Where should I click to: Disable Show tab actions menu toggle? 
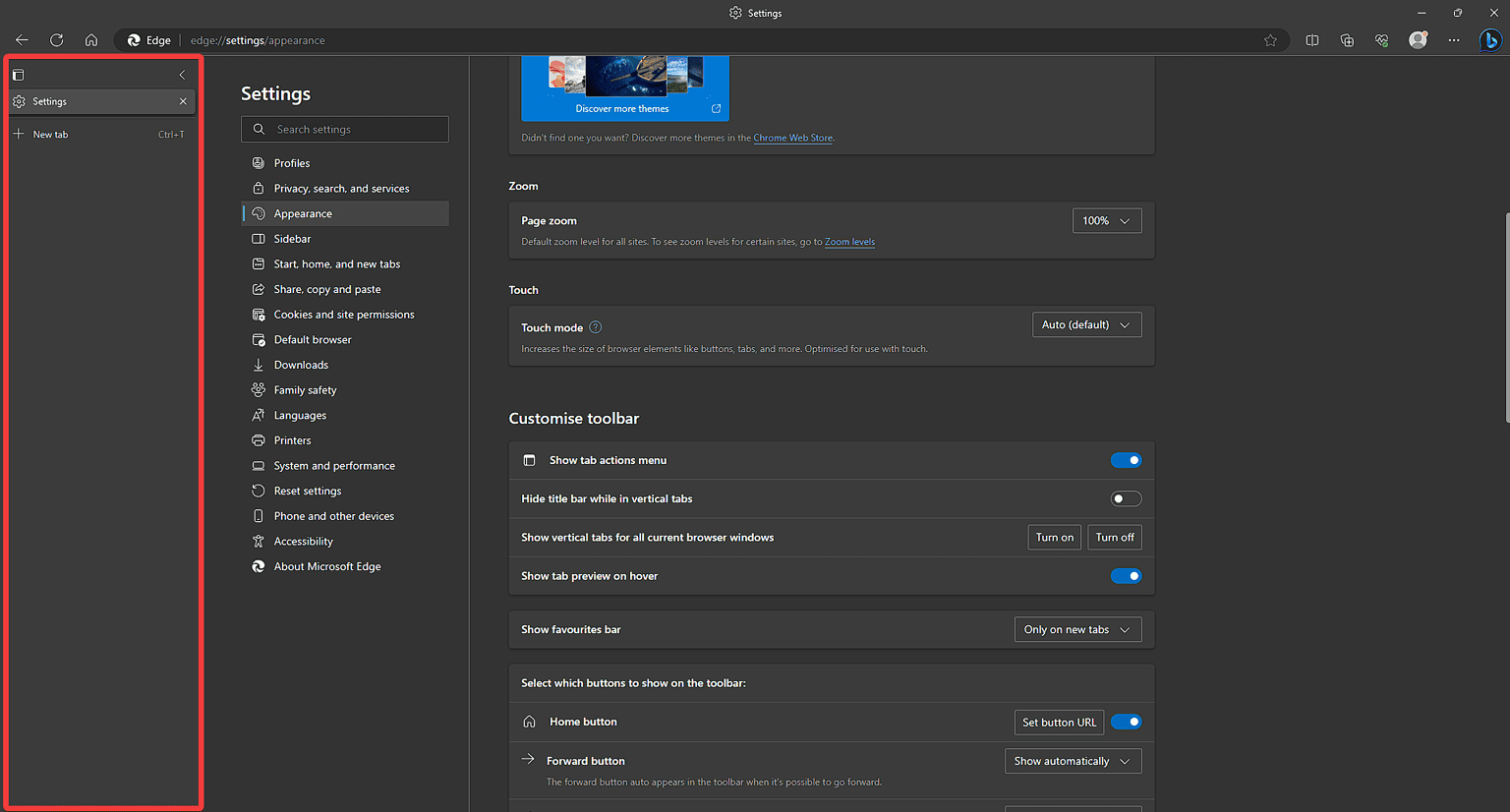tap(1126, 460)
